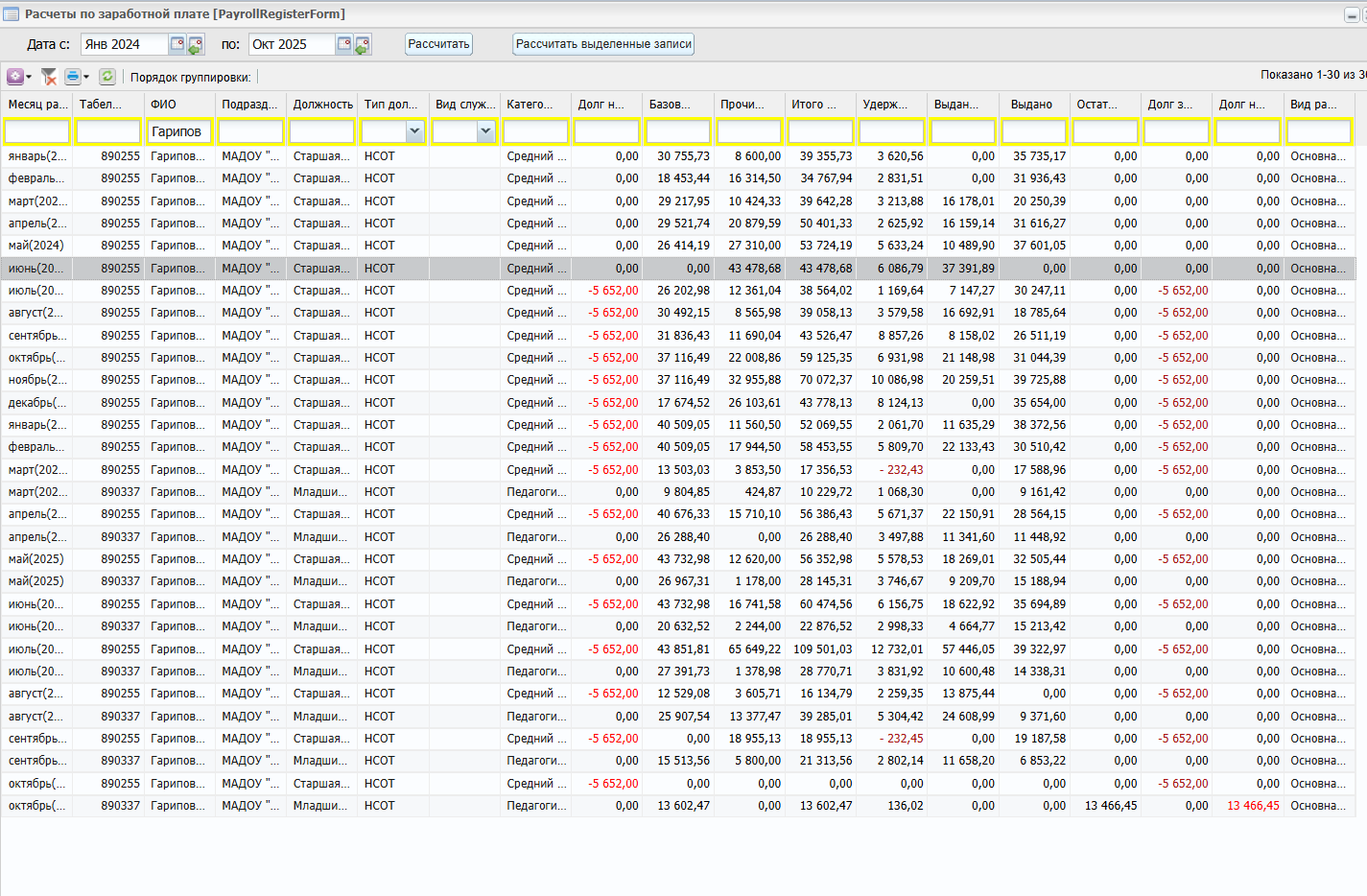Click green arrow icon beside Янв 2024 field
The width and height of the screenshot is (1367, 896).
(x=196, y=44)
